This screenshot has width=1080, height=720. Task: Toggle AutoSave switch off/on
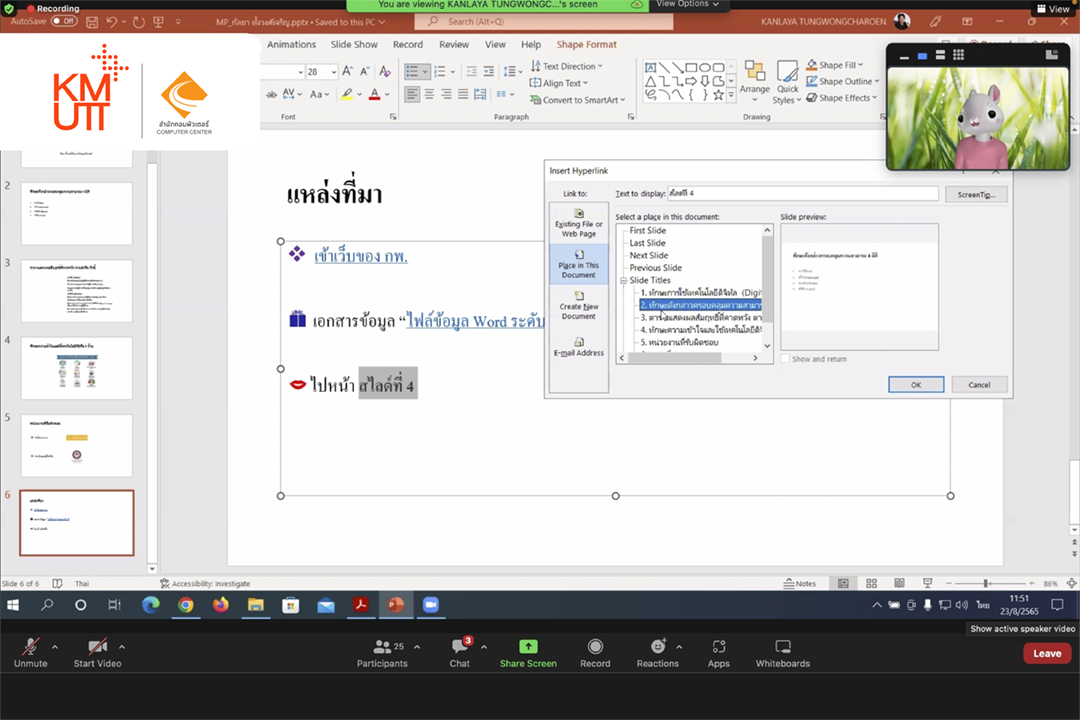pos(64,21)
